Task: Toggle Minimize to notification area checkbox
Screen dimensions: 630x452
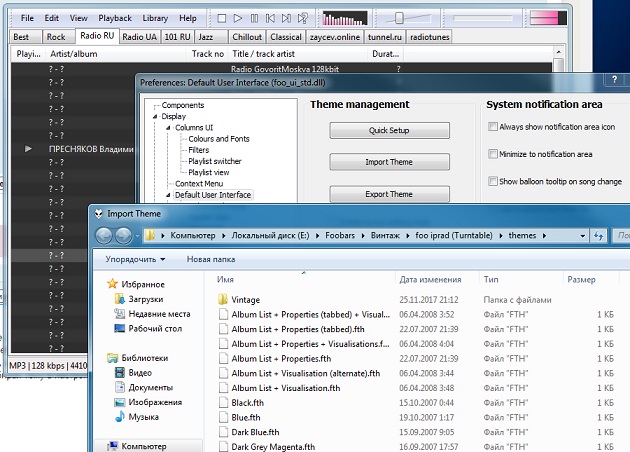Action: (x=493, y=154)
